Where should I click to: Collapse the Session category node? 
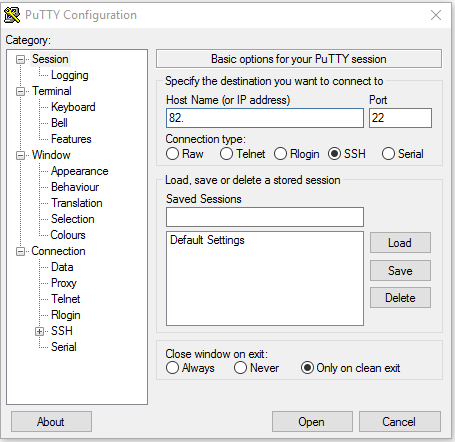pos(20,60)
